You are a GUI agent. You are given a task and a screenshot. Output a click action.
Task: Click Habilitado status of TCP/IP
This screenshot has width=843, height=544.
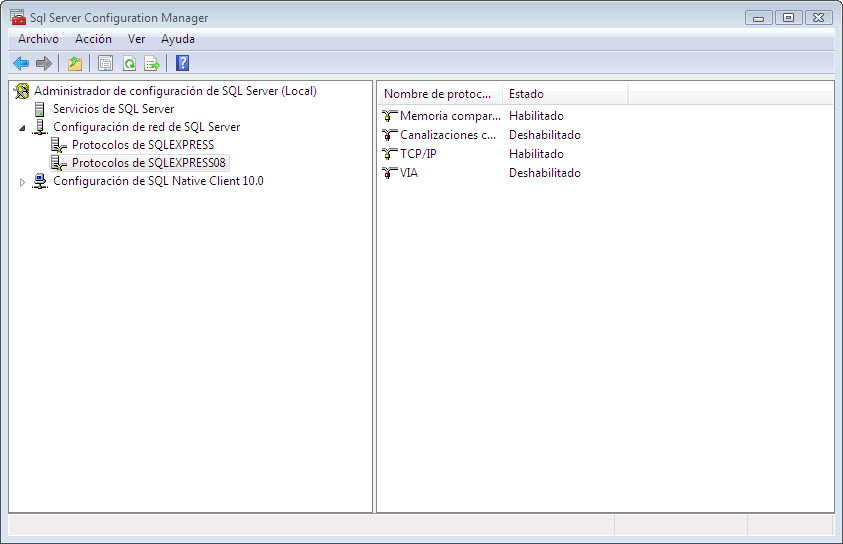(x=536, y=154)
